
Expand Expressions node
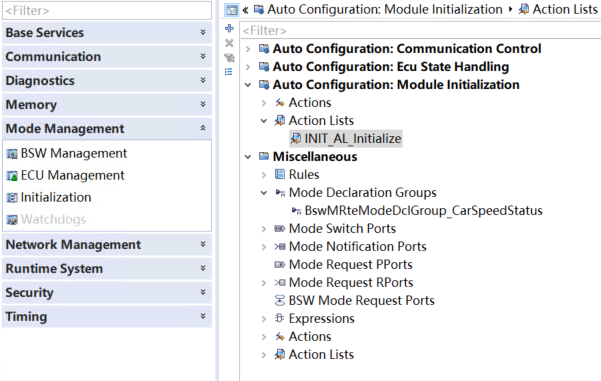[264, 319]
